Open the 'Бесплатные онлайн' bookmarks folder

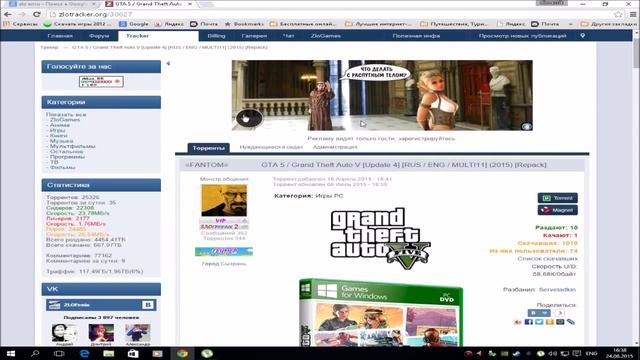point(303,24)
